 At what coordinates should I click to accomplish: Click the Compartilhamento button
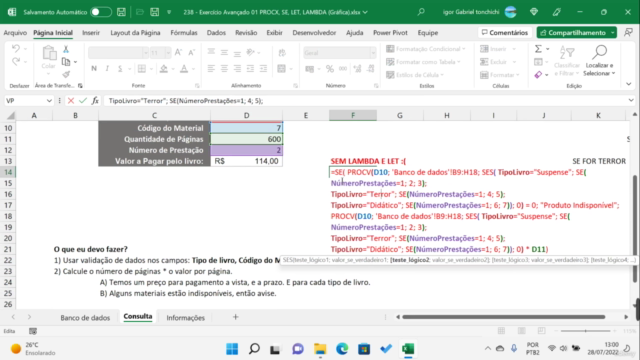coord(576,33)
